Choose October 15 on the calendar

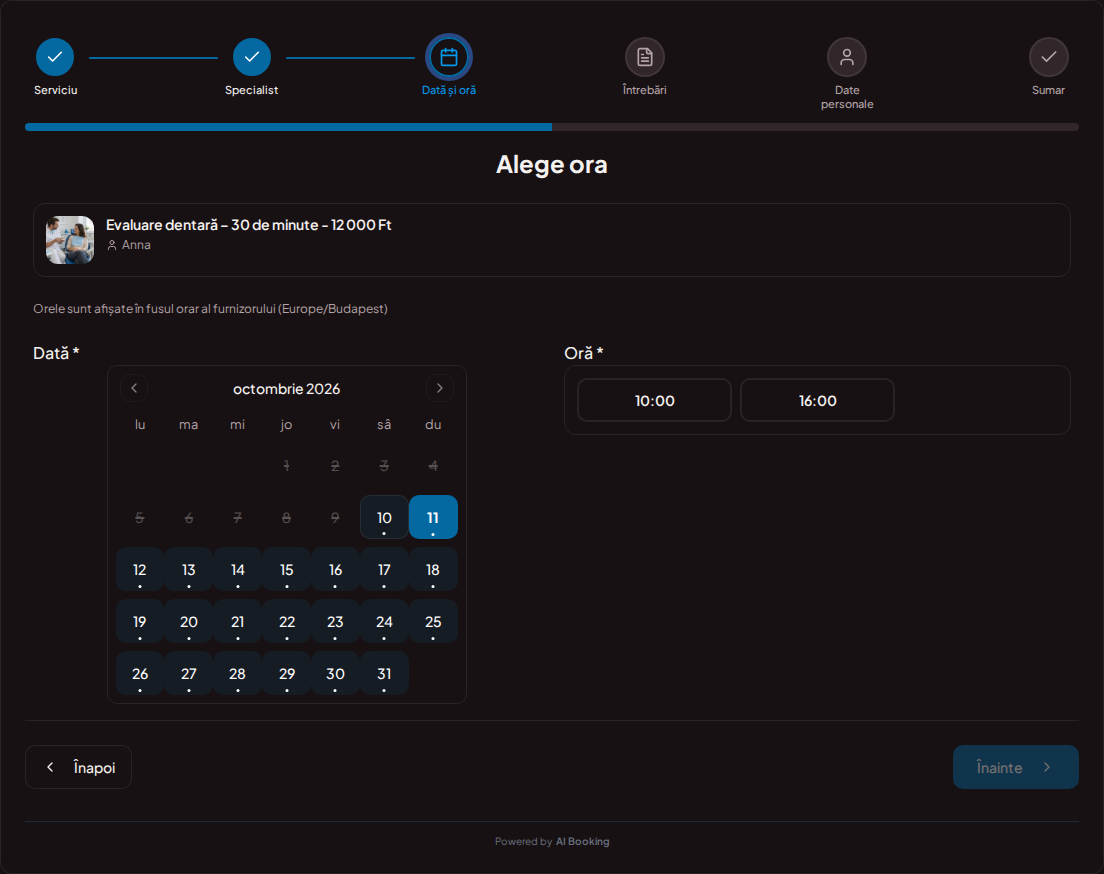point(287,570)
